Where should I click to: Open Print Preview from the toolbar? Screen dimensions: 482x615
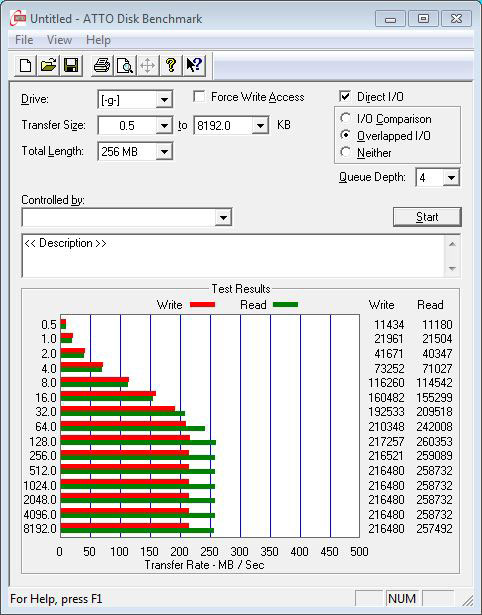(x=125, y=65)
